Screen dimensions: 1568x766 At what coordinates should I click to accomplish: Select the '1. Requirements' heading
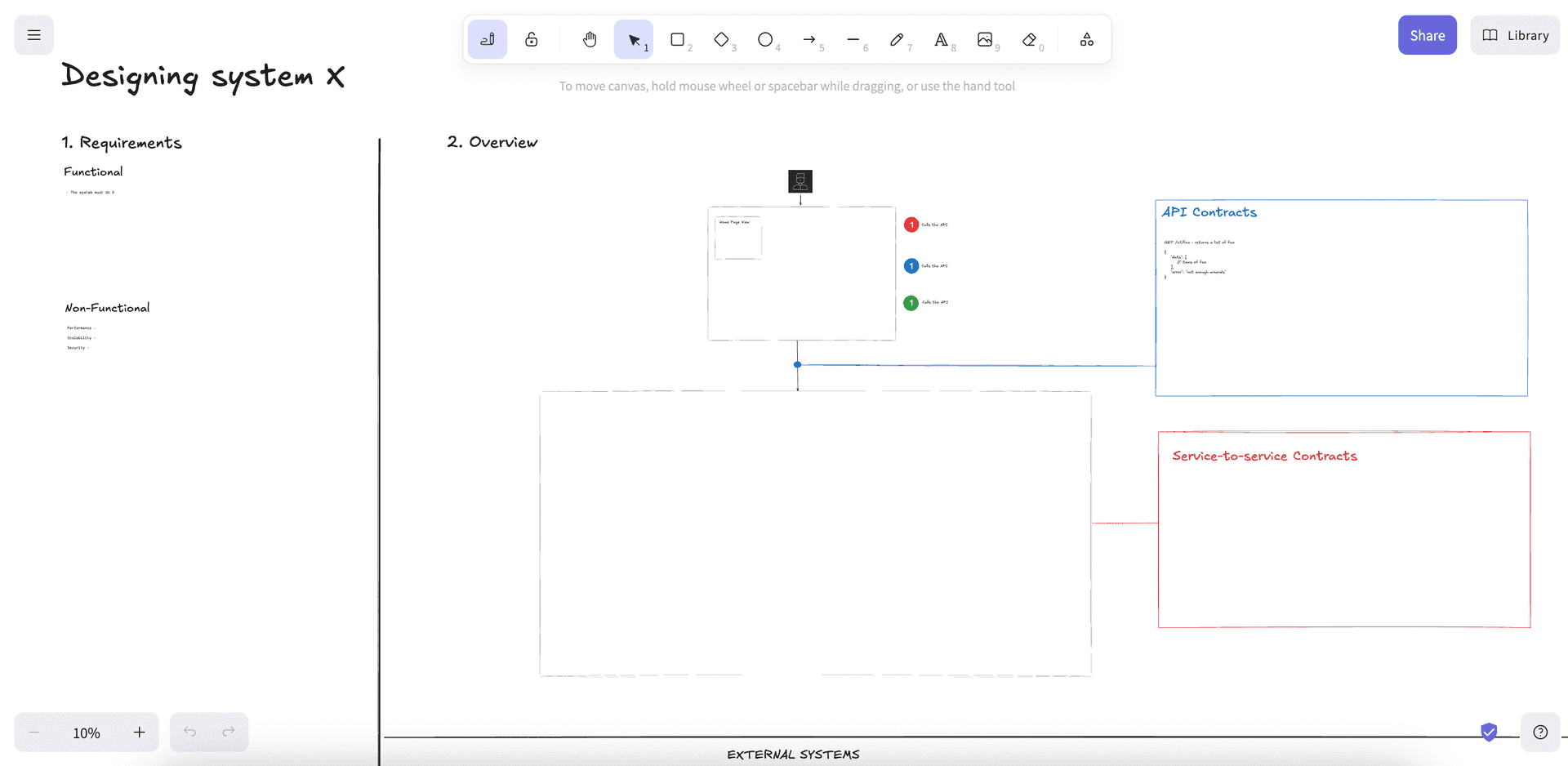tap(122, 143)
